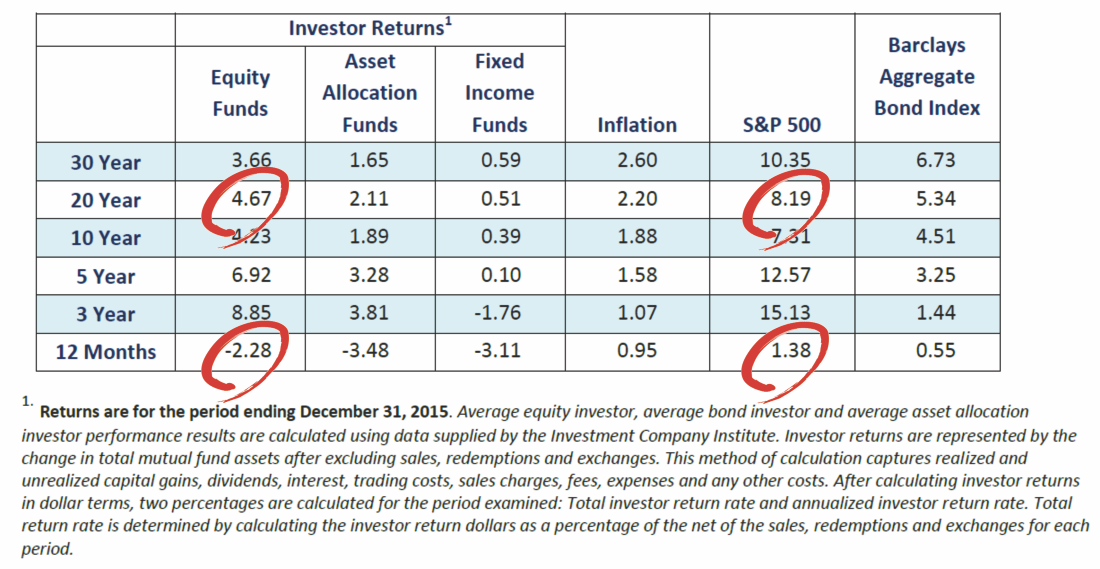The image size is (1100, 569).
Task: Click the 12 Months row label
Action: (105, 352)
